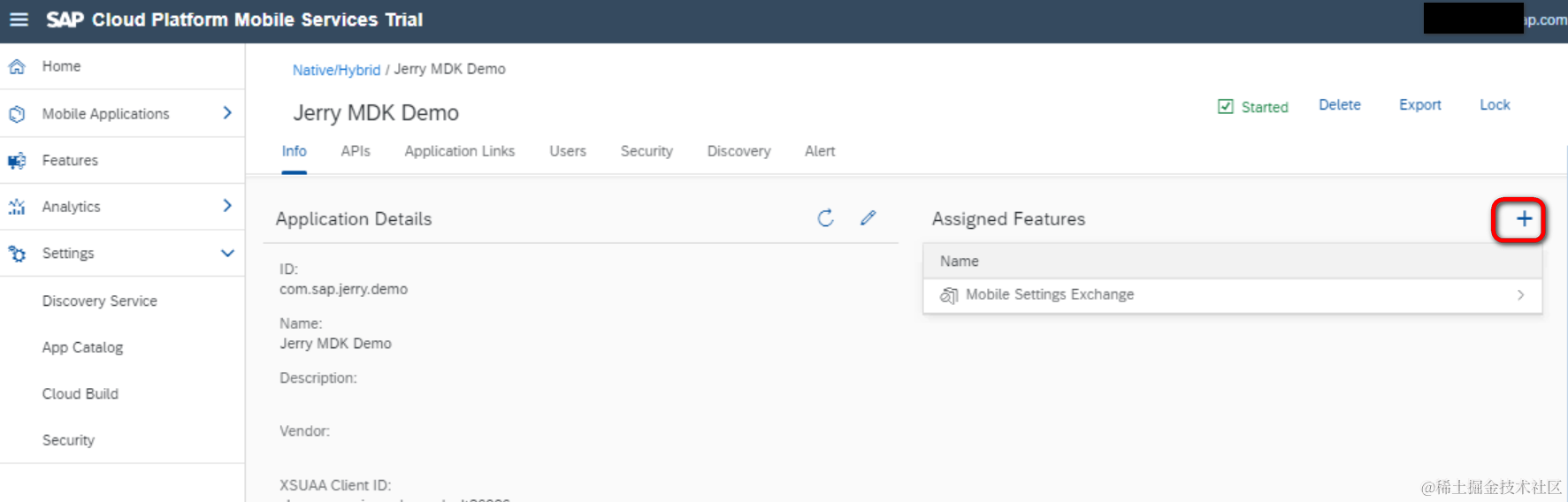The image size is (1568, 502).
Task: Open the Application Links tab
Action: [460, 151]
